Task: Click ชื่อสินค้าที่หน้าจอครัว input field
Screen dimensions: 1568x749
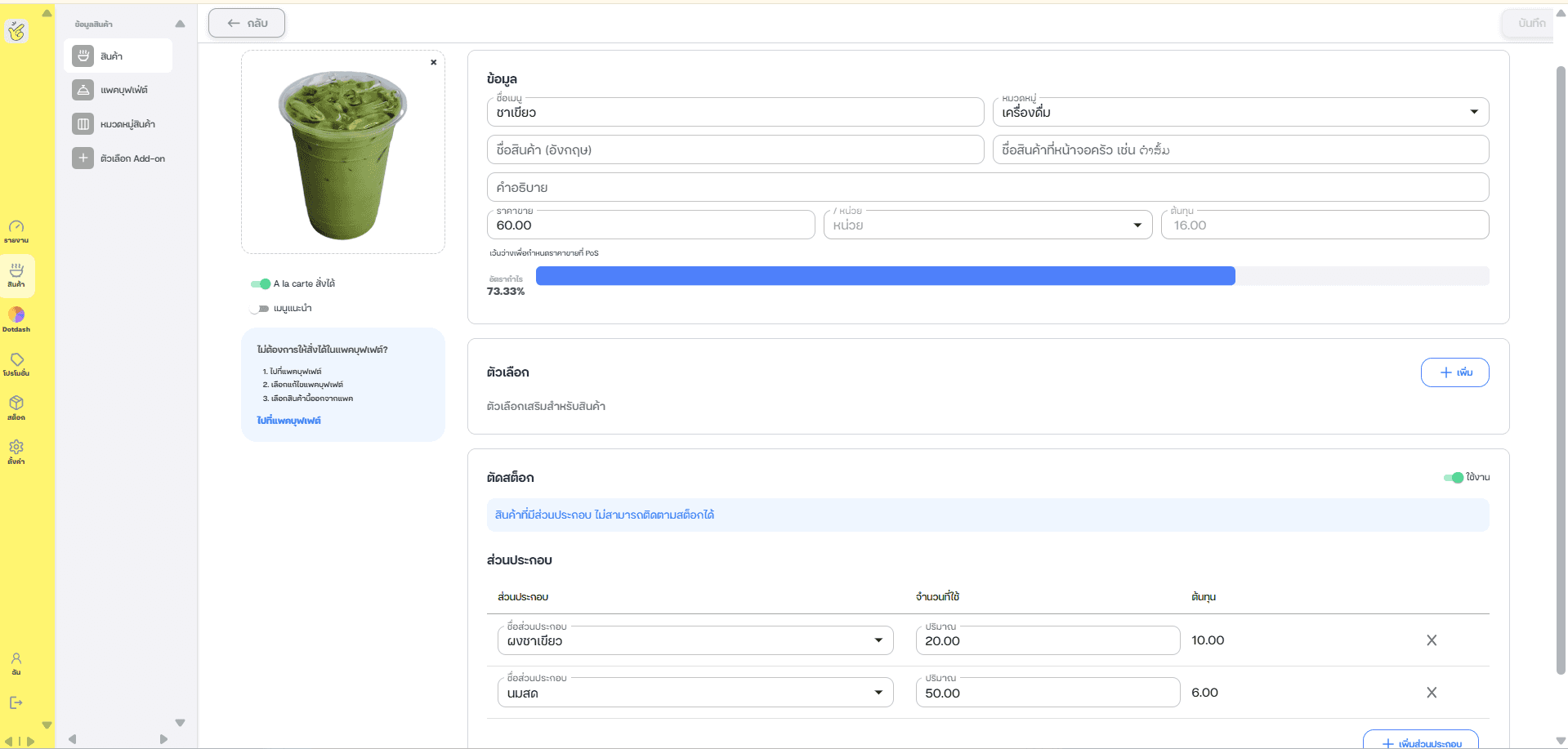Action: pos(1240,149)
